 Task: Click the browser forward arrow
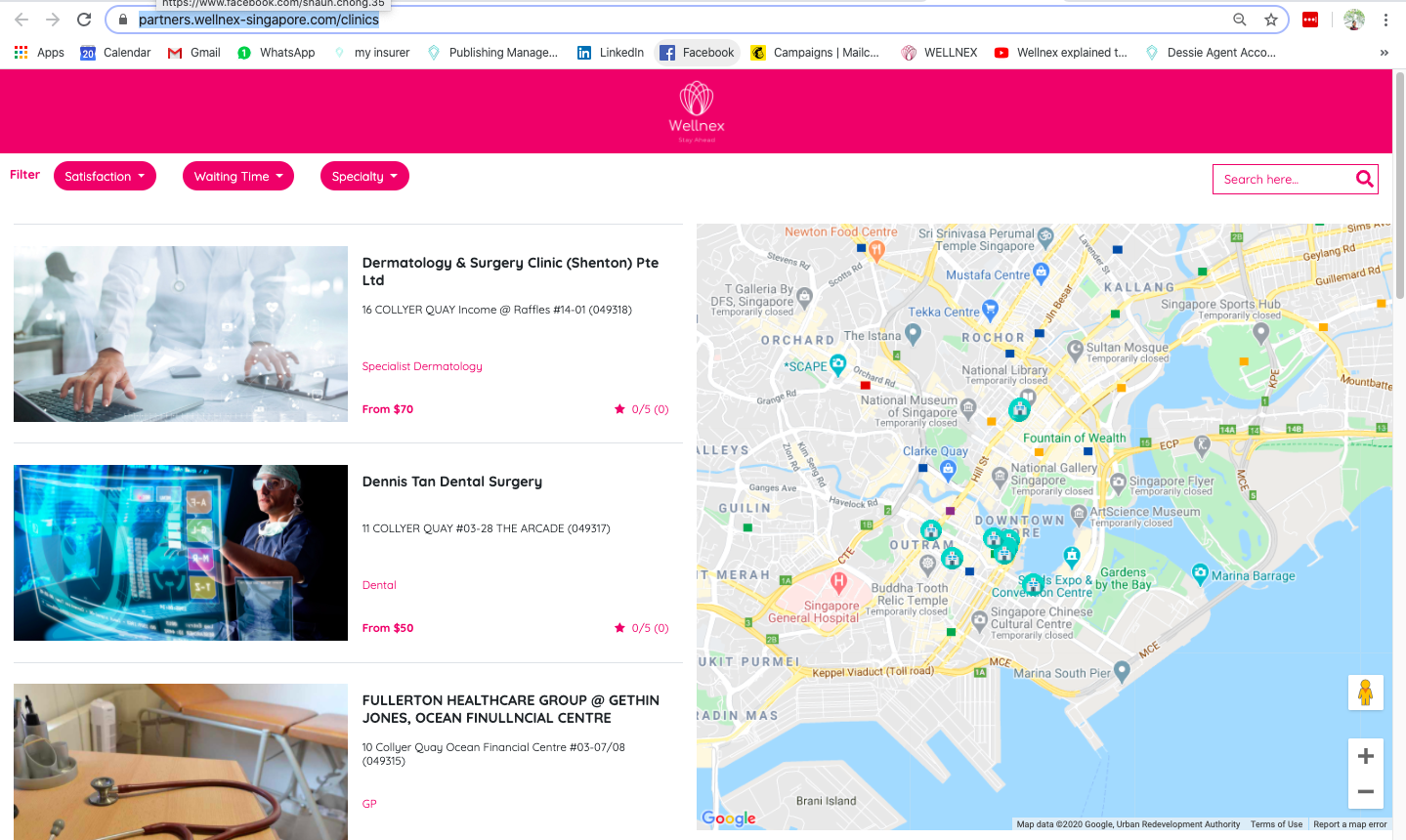pos(53,20)
